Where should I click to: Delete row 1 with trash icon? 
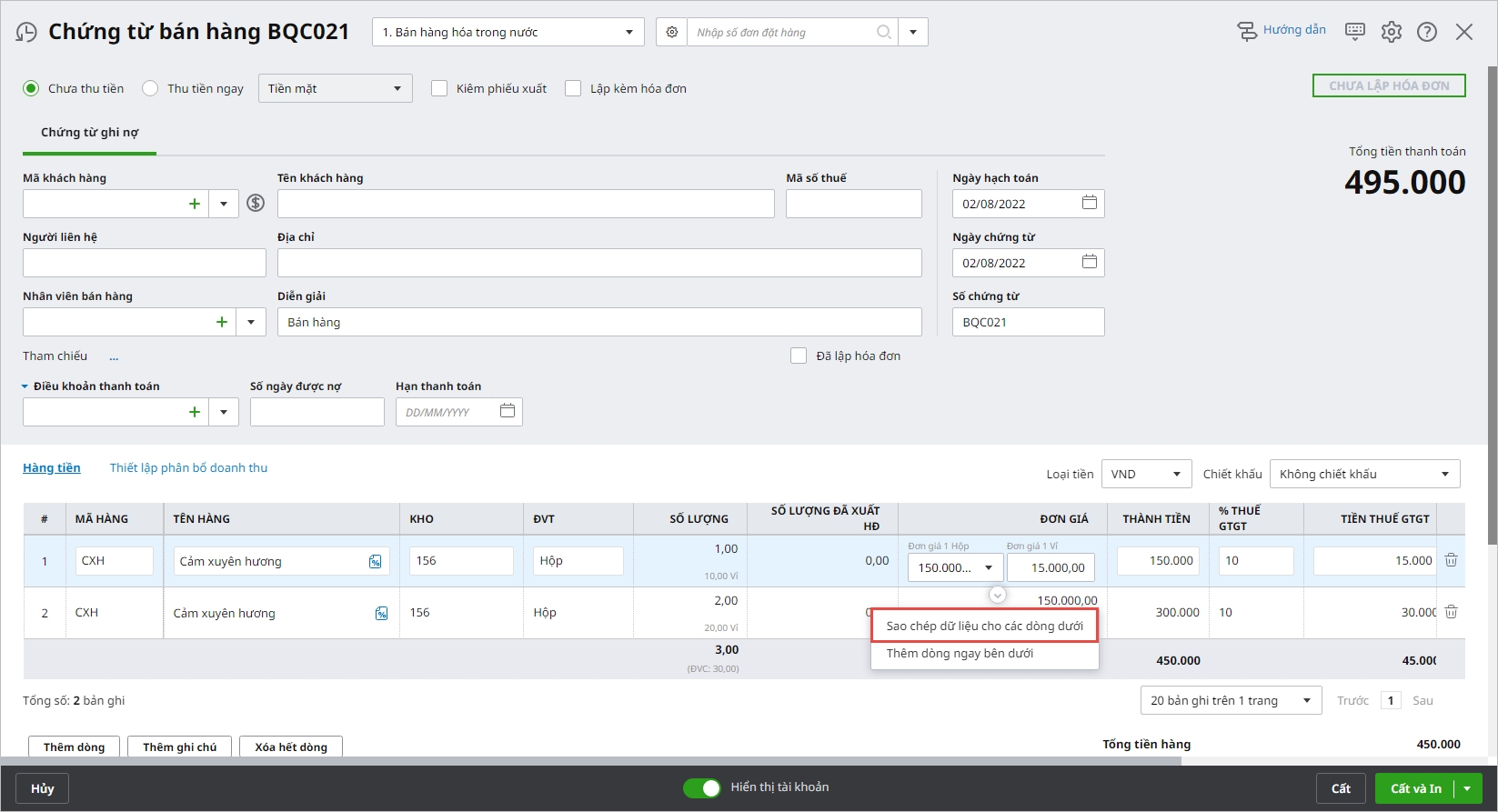pyautogui.click(x=1451, y=560)
